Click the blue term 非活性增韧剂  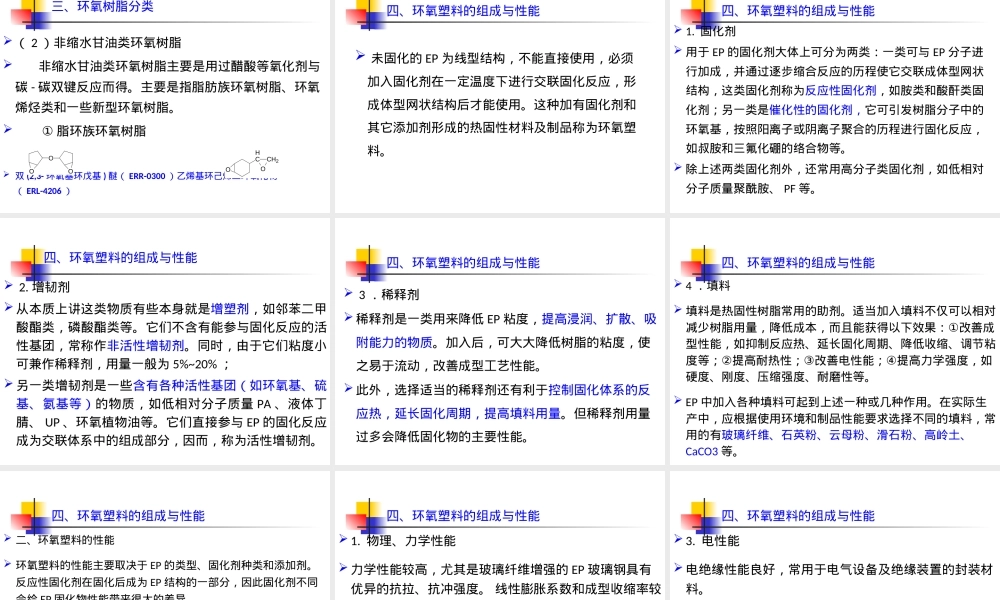point(145,346)
